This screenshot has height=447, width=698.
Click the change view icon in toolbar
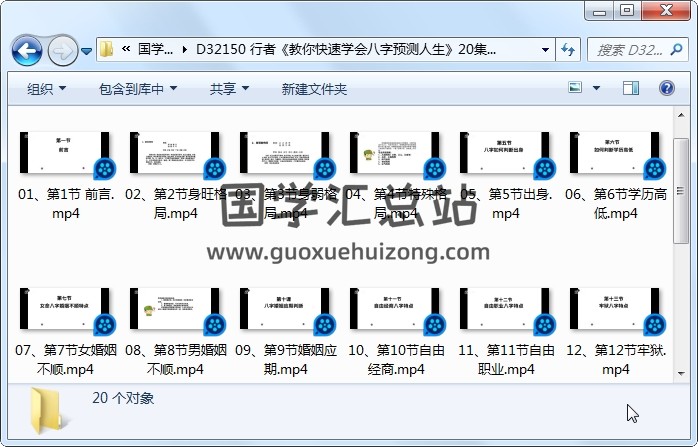(x=575, y=89)
